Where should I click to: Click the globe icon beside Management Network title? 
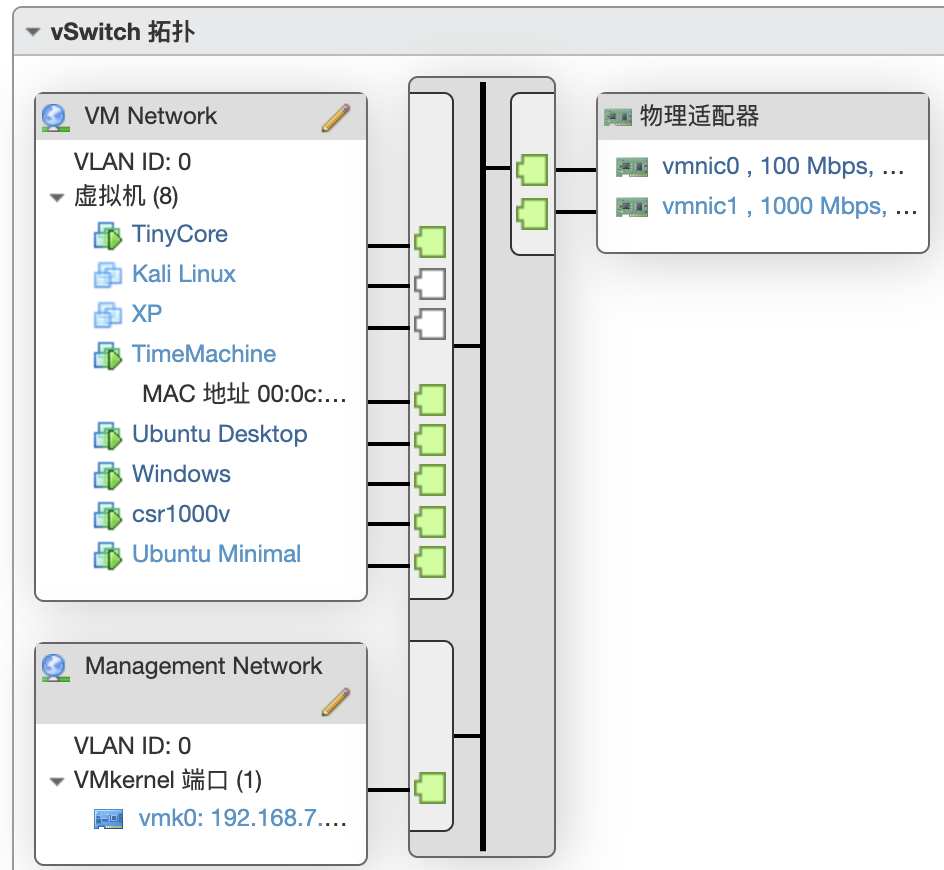[55, 665]
